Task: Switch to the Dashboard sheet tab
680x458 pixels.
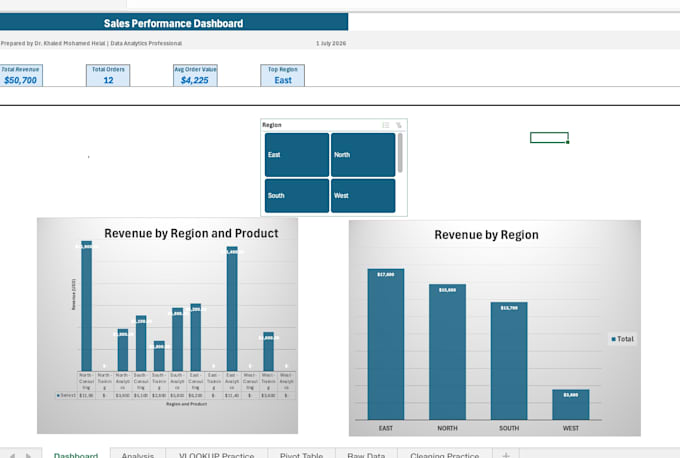Action: point(76,455)
